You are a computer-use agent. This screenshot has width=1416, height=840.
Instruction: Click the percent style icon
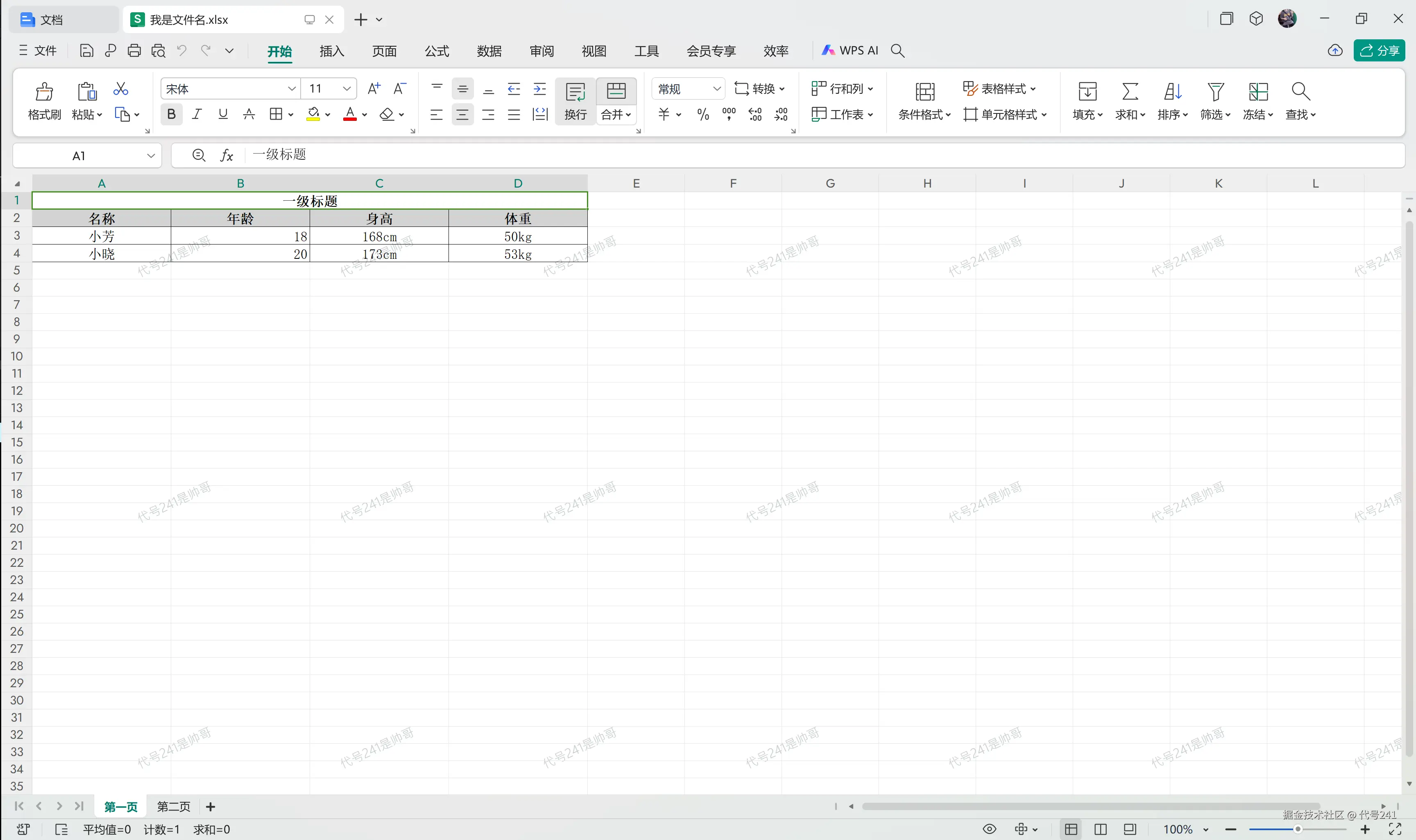click(x=703, y=115)
